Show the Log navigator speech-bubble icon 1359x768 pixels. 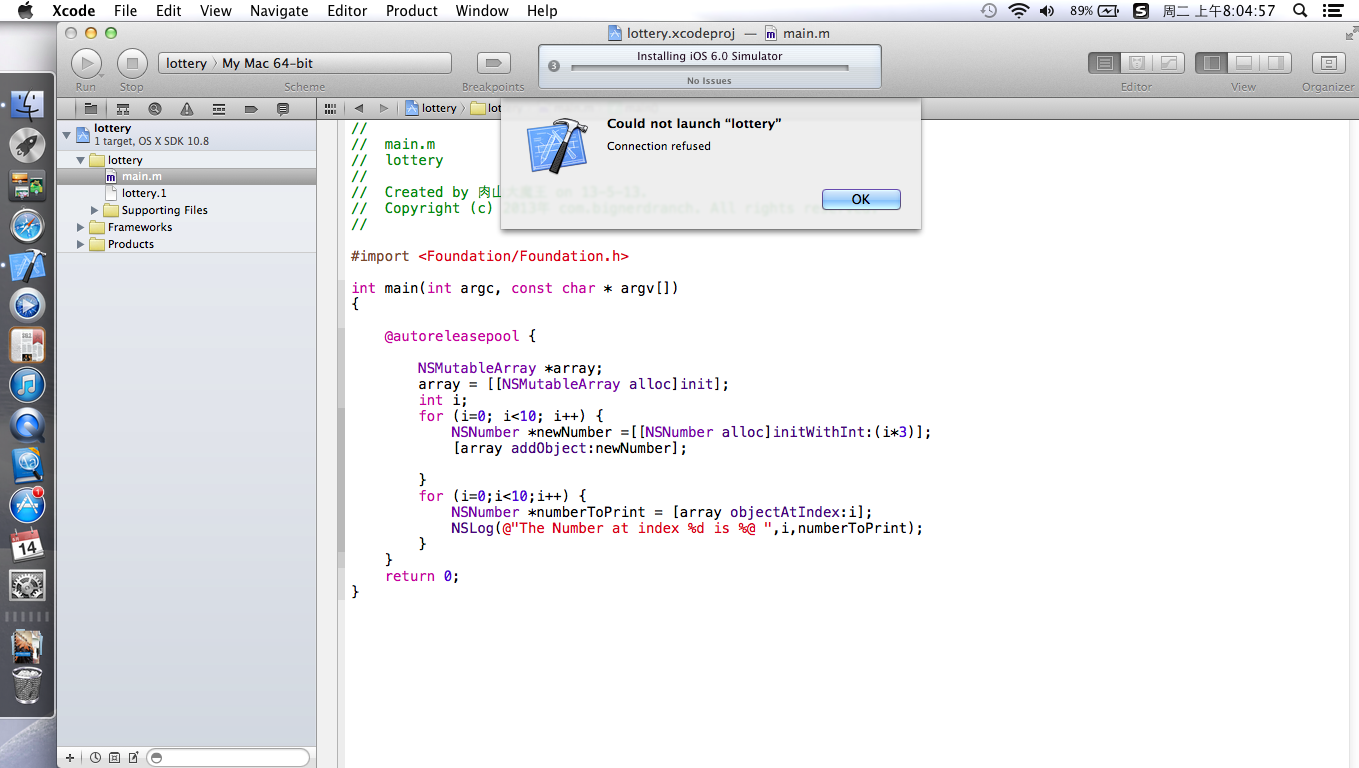coord(283,109)
